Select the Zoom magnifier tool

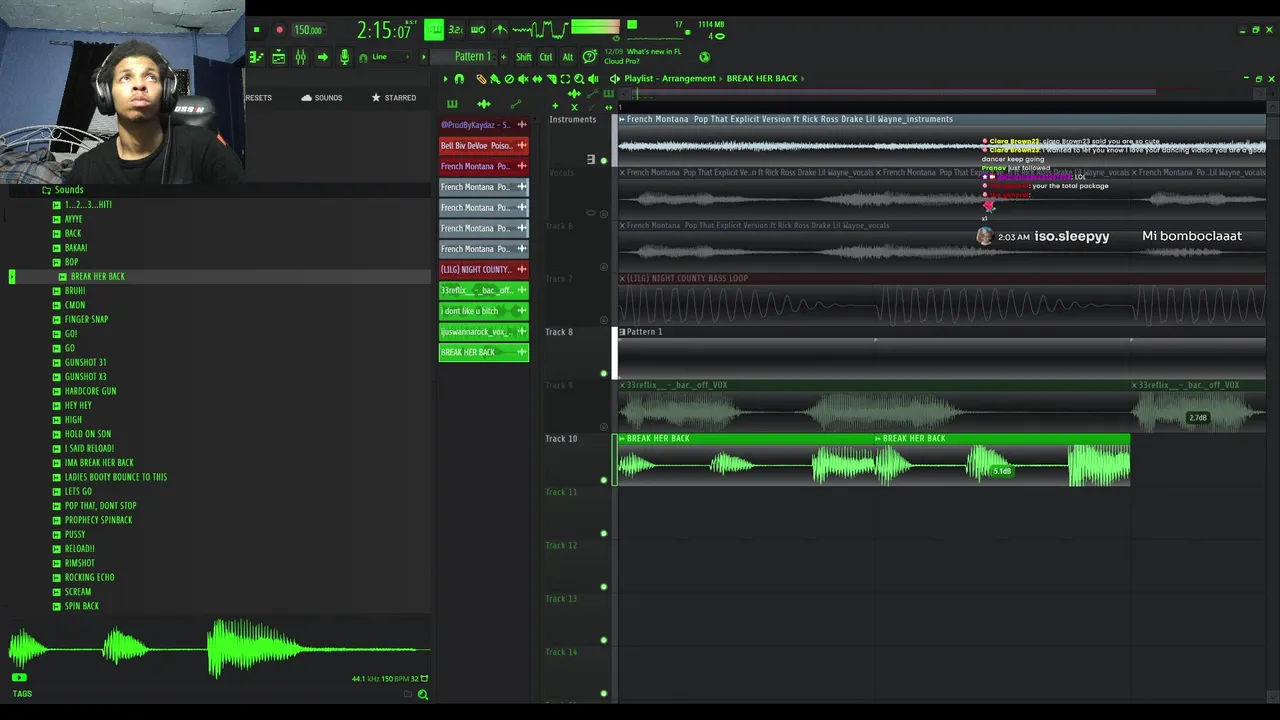coord(579,78)
